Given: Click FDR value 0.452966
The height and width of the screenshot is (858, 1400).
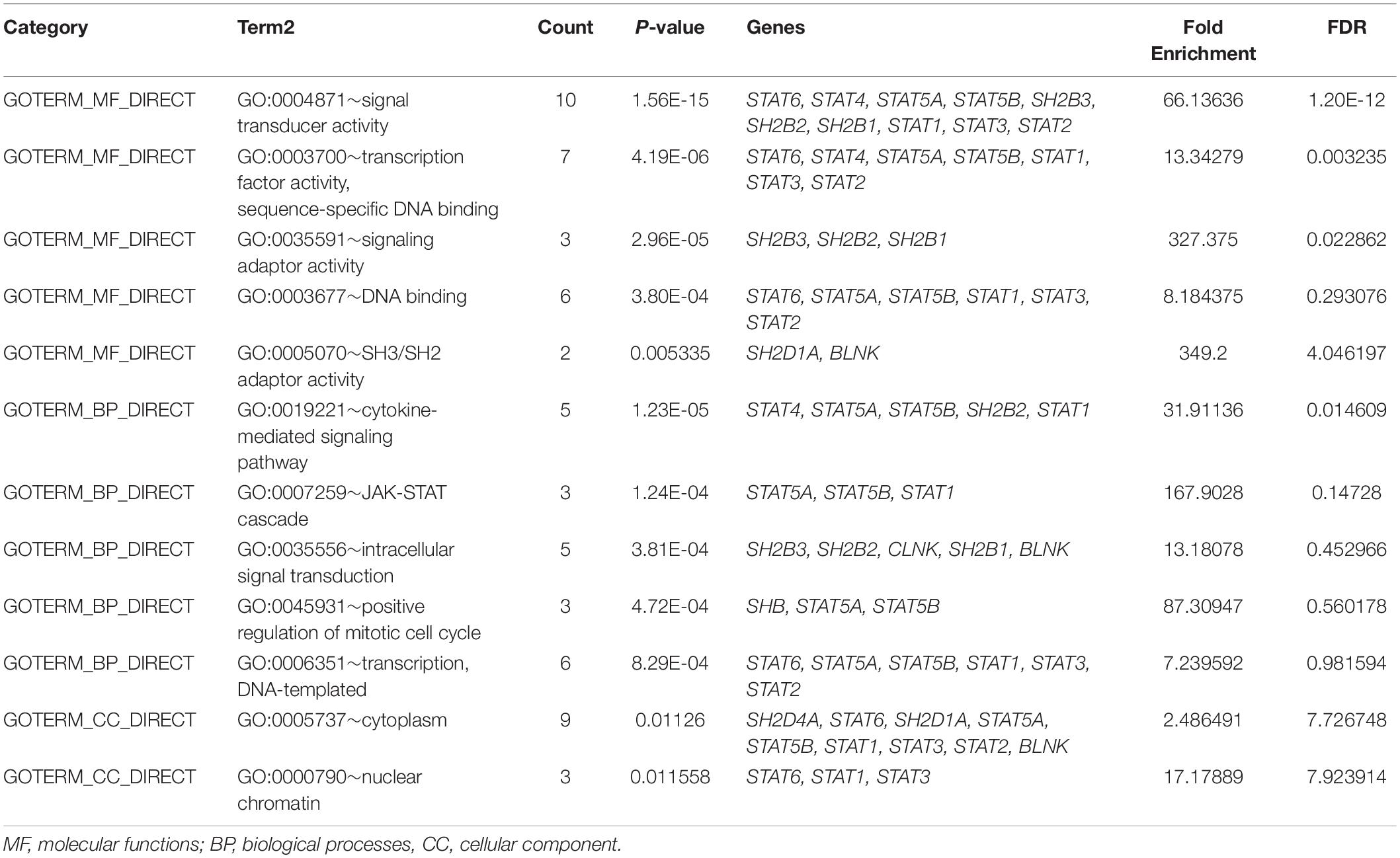Looking at the screenshot, I should [x=1346, y=550].
